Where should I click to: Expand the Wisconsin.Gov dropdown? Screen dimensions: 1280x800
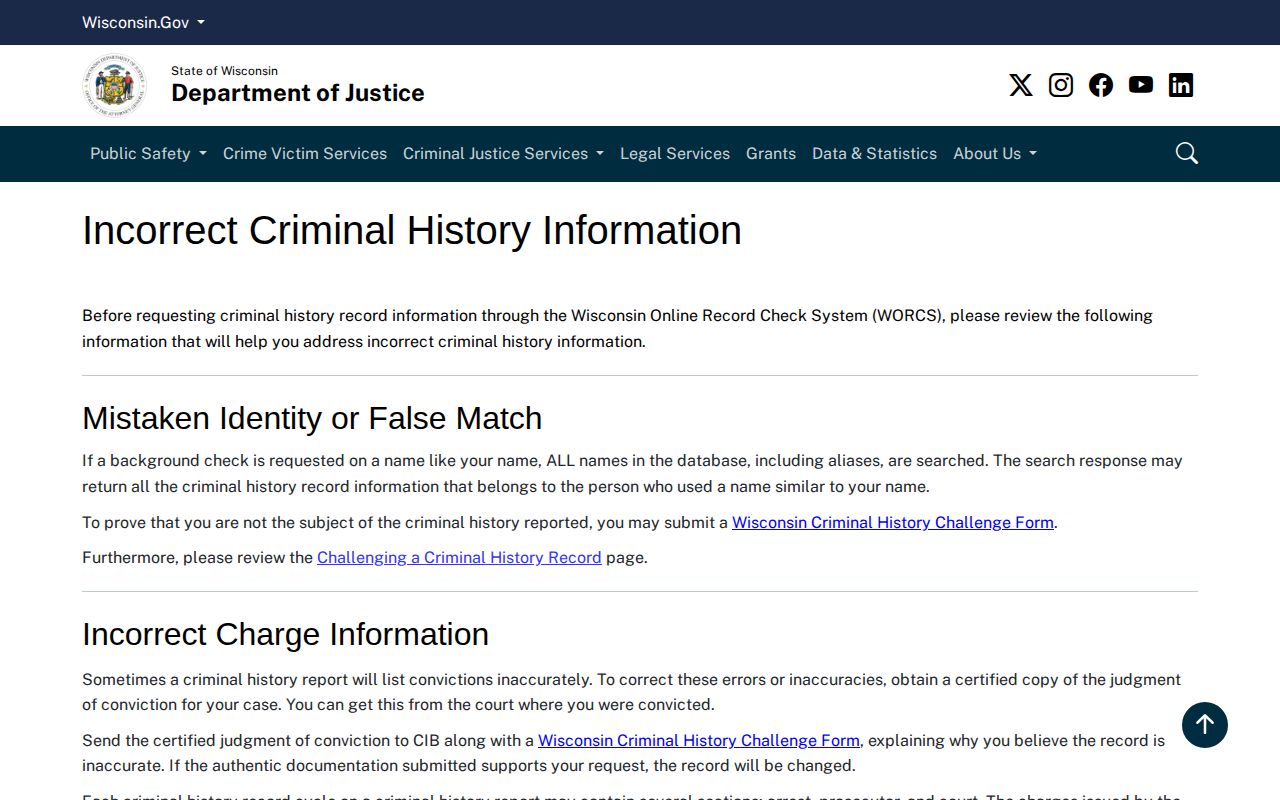point(143,22)
